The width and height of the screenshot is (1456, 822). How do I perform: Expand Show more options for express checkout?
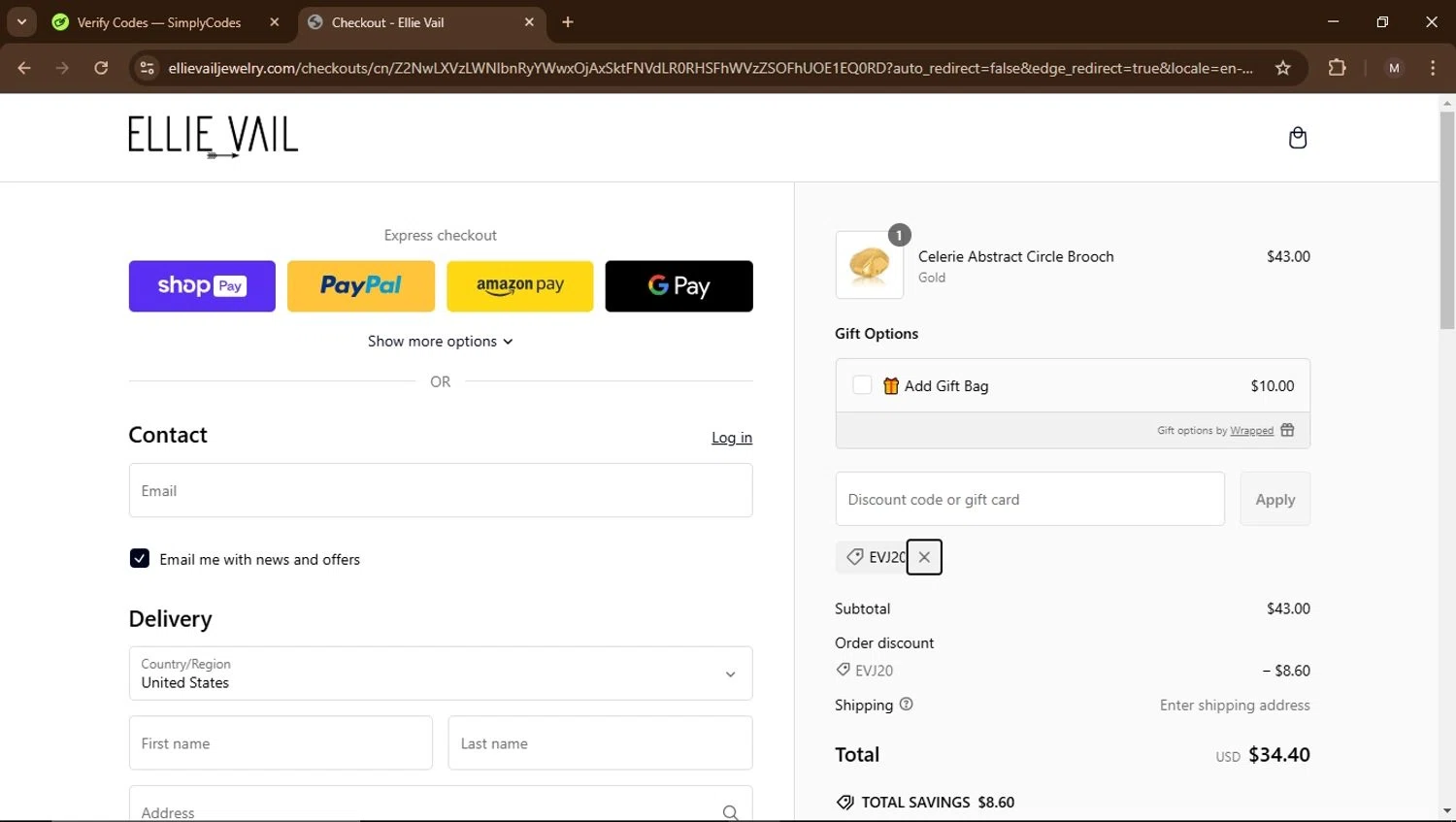441,342
